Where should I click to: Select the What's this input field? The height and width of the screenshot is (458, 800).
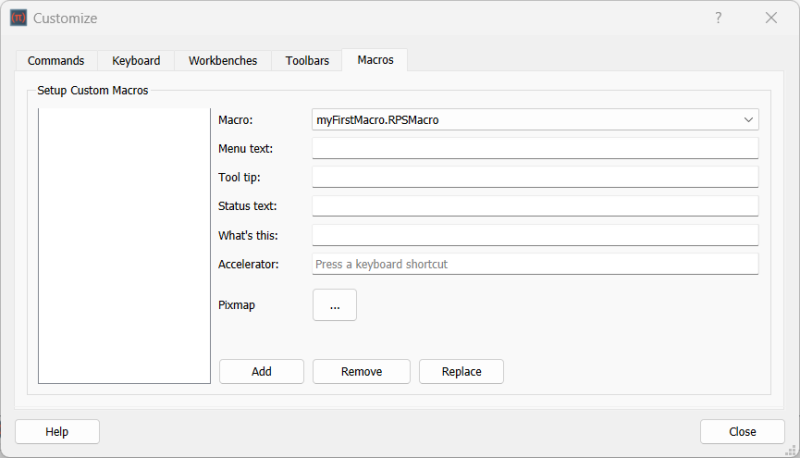[535, 235]
